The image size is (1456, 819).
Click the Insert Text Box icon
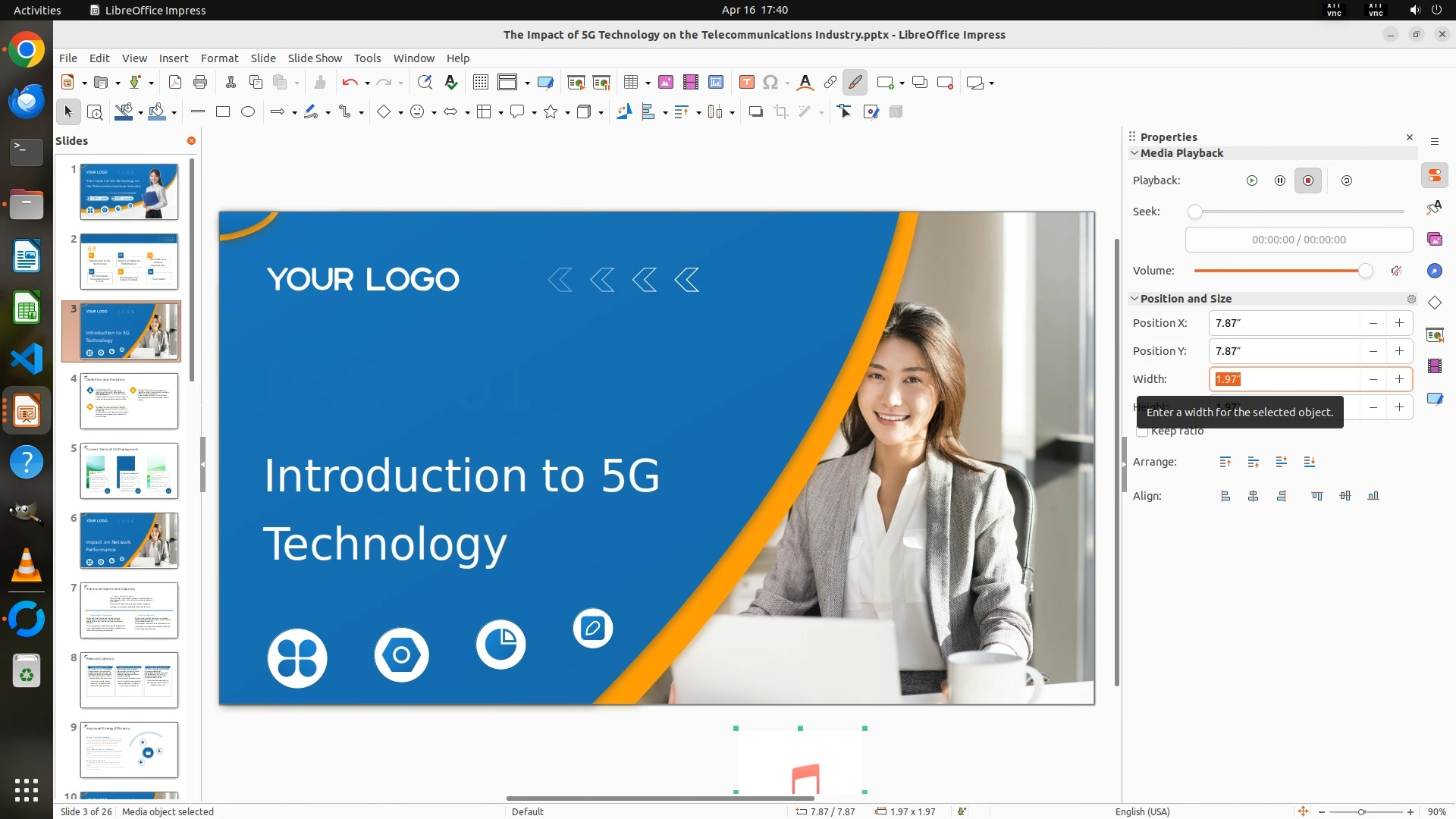point(746,83)
